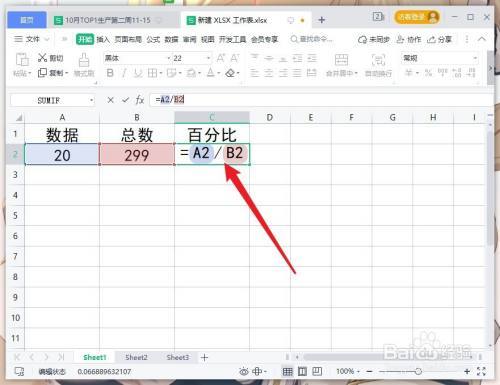Click the Wrap Text icon
Screen dimensions: 500x385
378,60
